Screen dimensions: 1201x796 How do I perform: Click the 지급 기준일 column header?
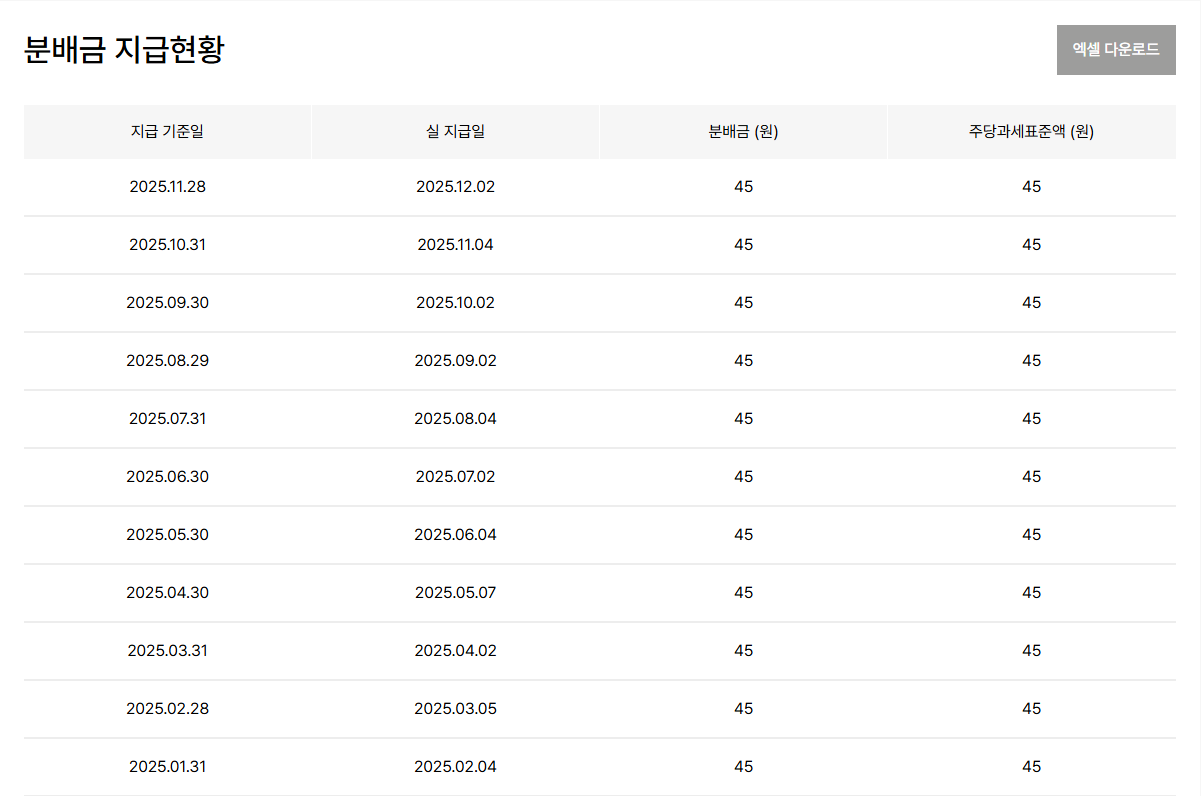[167, 132]
